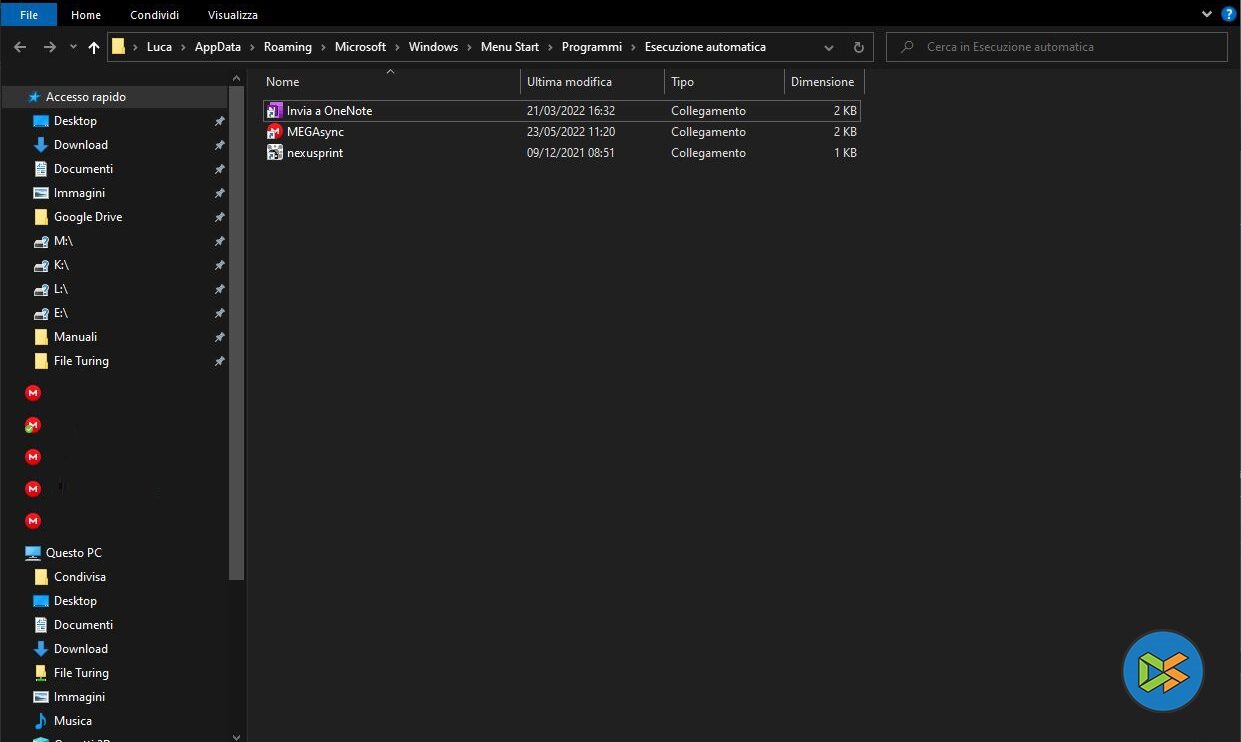Open the address bar history dropdown

829,47
